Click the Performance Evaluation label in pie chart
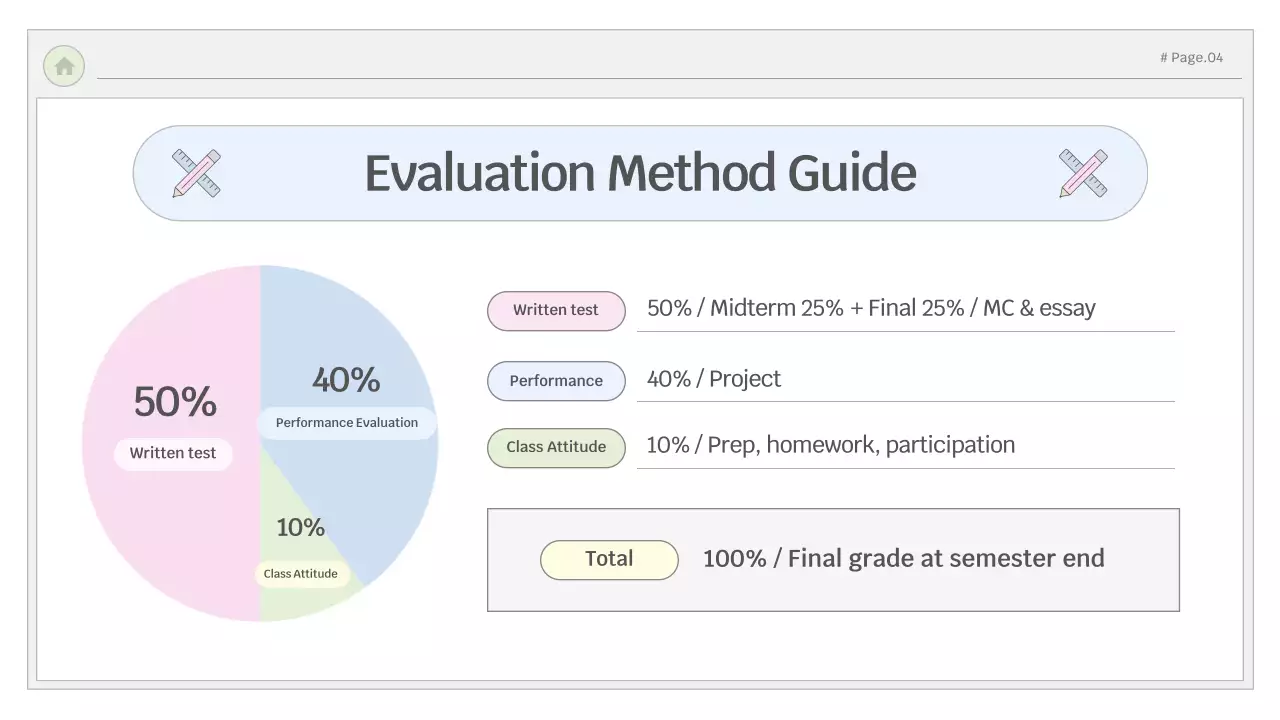 tap(347, 423)
